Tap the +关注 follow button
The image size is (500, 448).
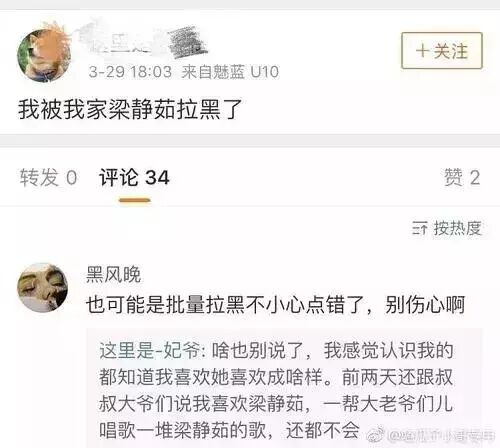coord(442,51)
